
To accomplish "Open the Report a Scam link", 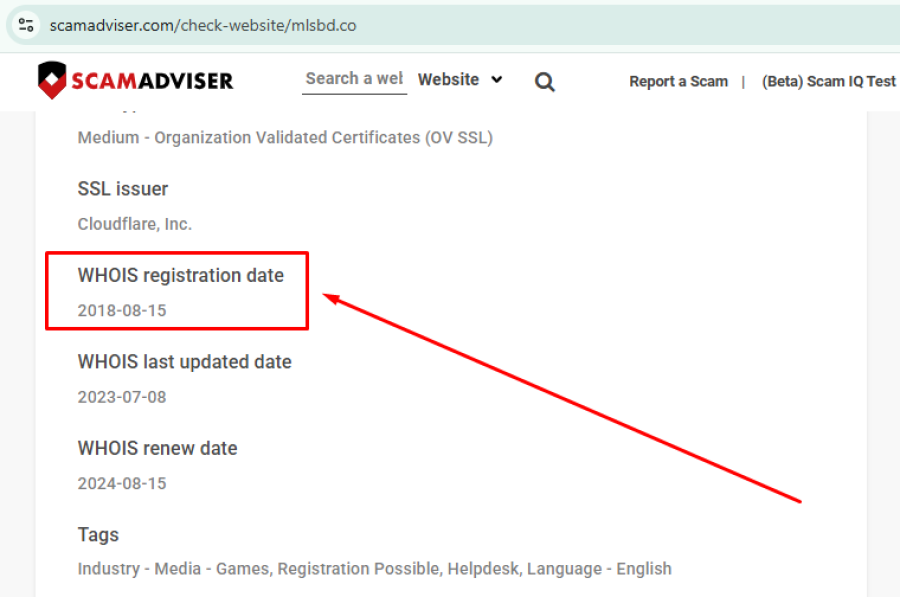I will click(x=678, y=82).
